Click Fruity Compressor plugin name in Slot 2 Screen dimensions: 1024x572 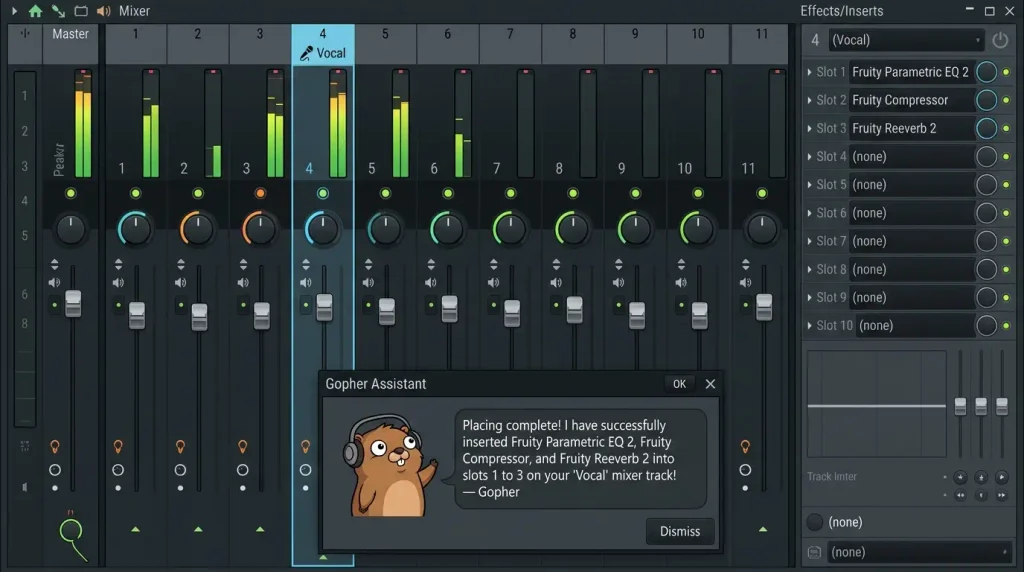tap(900, 101)
